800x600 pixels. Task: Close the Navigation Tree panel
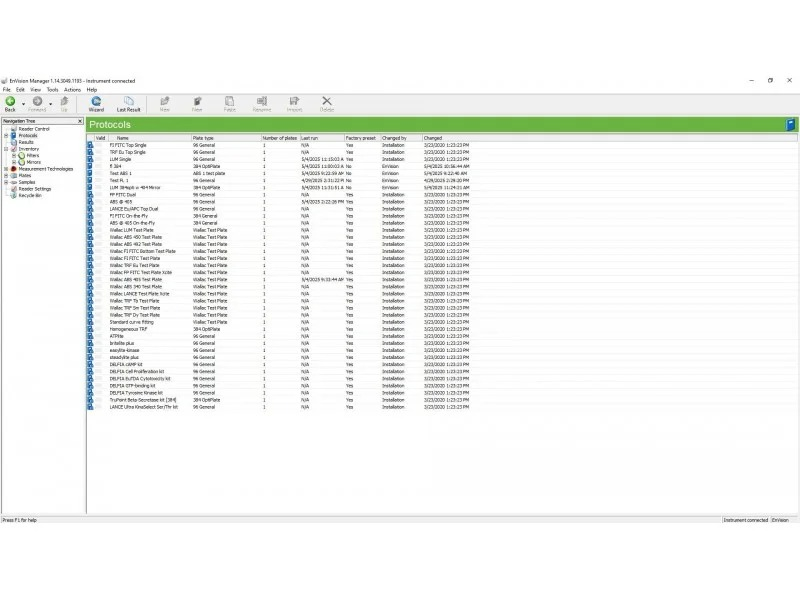pos(80,120)
